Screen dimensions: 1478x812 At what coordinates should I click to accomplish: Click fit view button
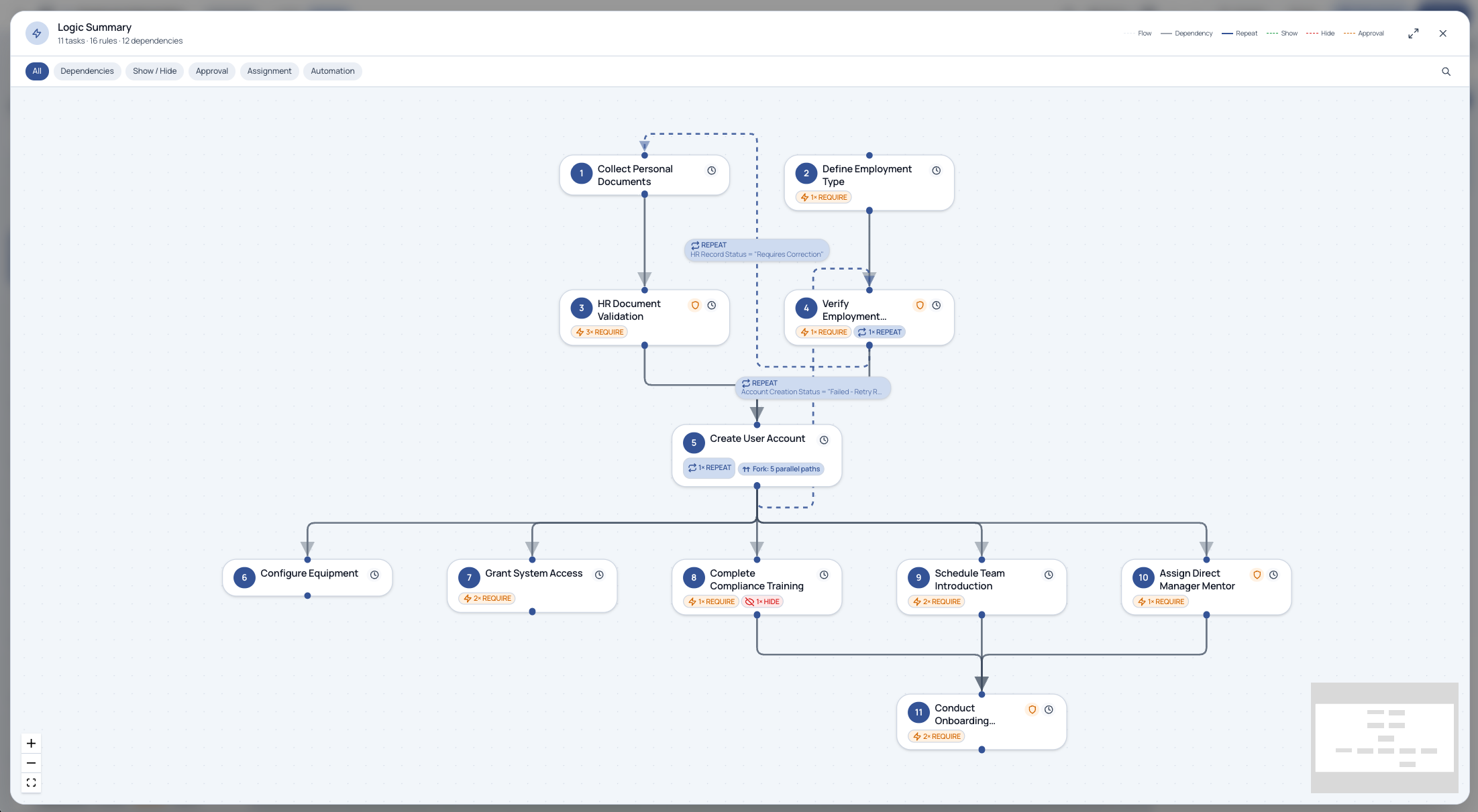(31, 782)
